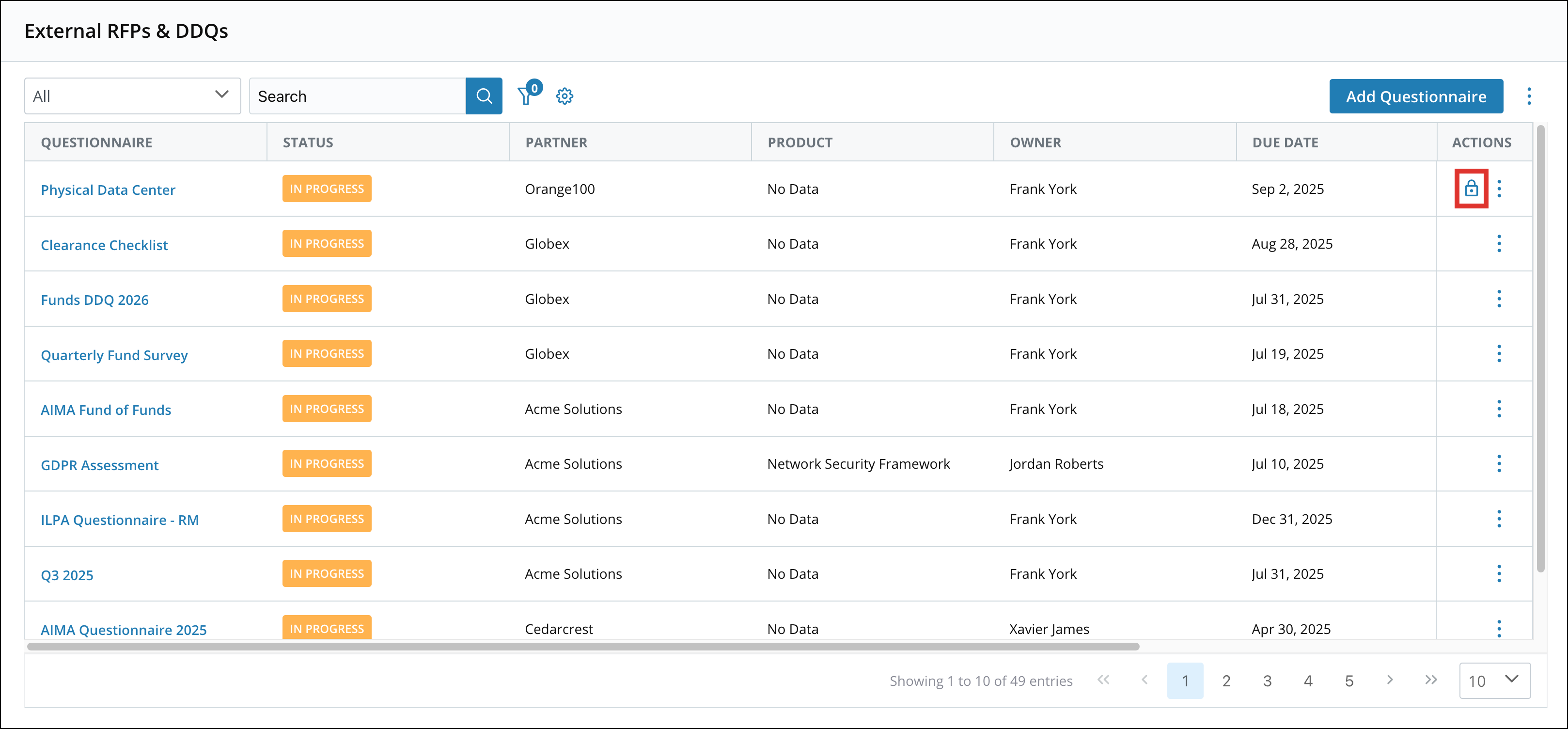This screenshot has height=729, width=1568.
Task: Open the actions menu for Clearance Checklist
Action: (x=1499, y=244)
